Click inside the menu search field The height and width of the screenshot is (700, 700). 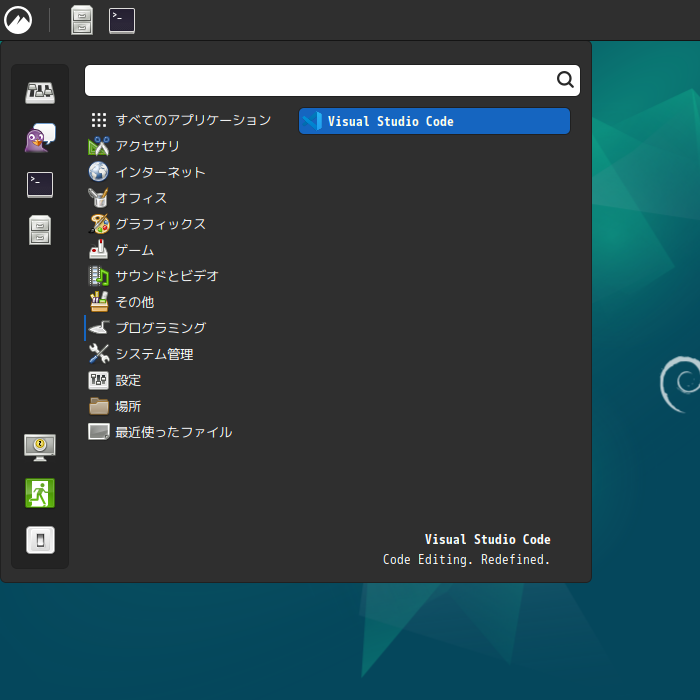click(320, 81)
